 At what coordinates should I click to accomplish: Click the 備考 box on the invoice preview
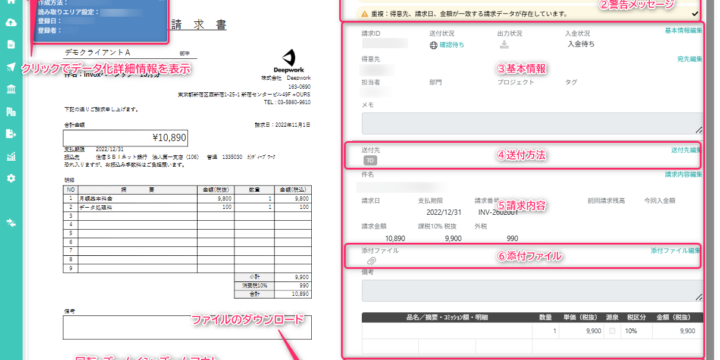187,327
